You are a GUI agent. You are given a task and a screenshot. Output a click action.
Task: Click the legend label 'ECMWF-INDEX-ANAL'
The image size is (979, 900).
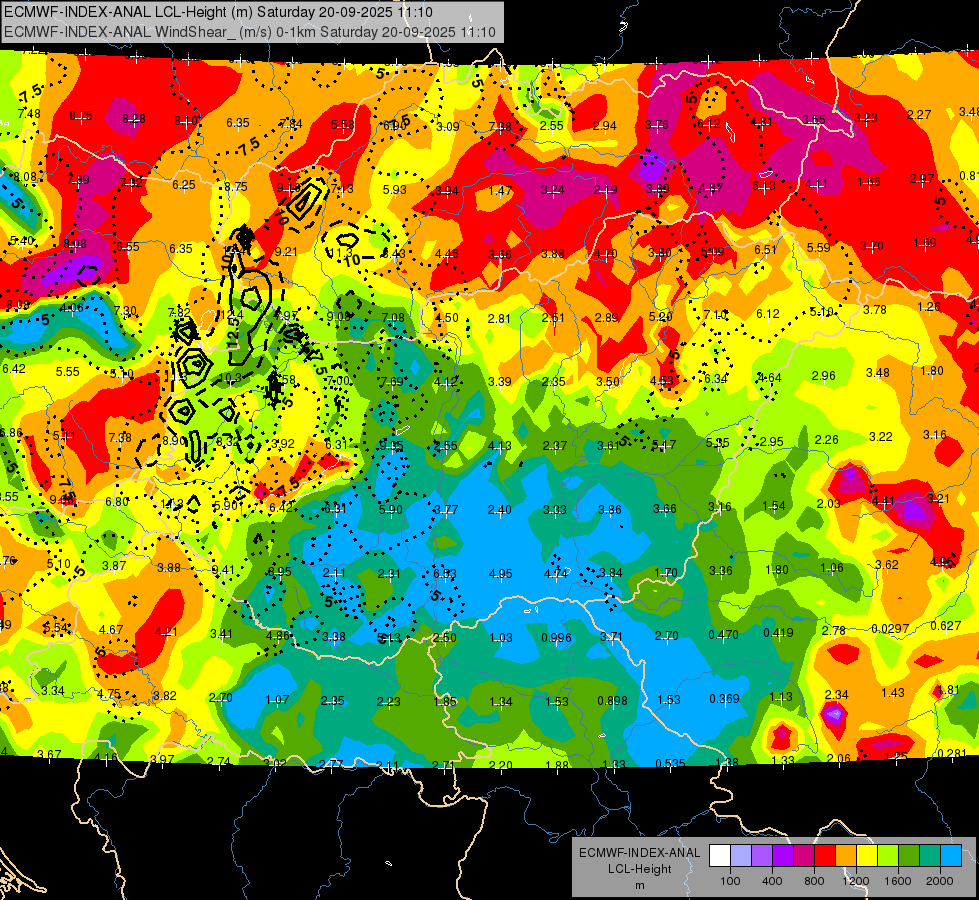[639, 853]
